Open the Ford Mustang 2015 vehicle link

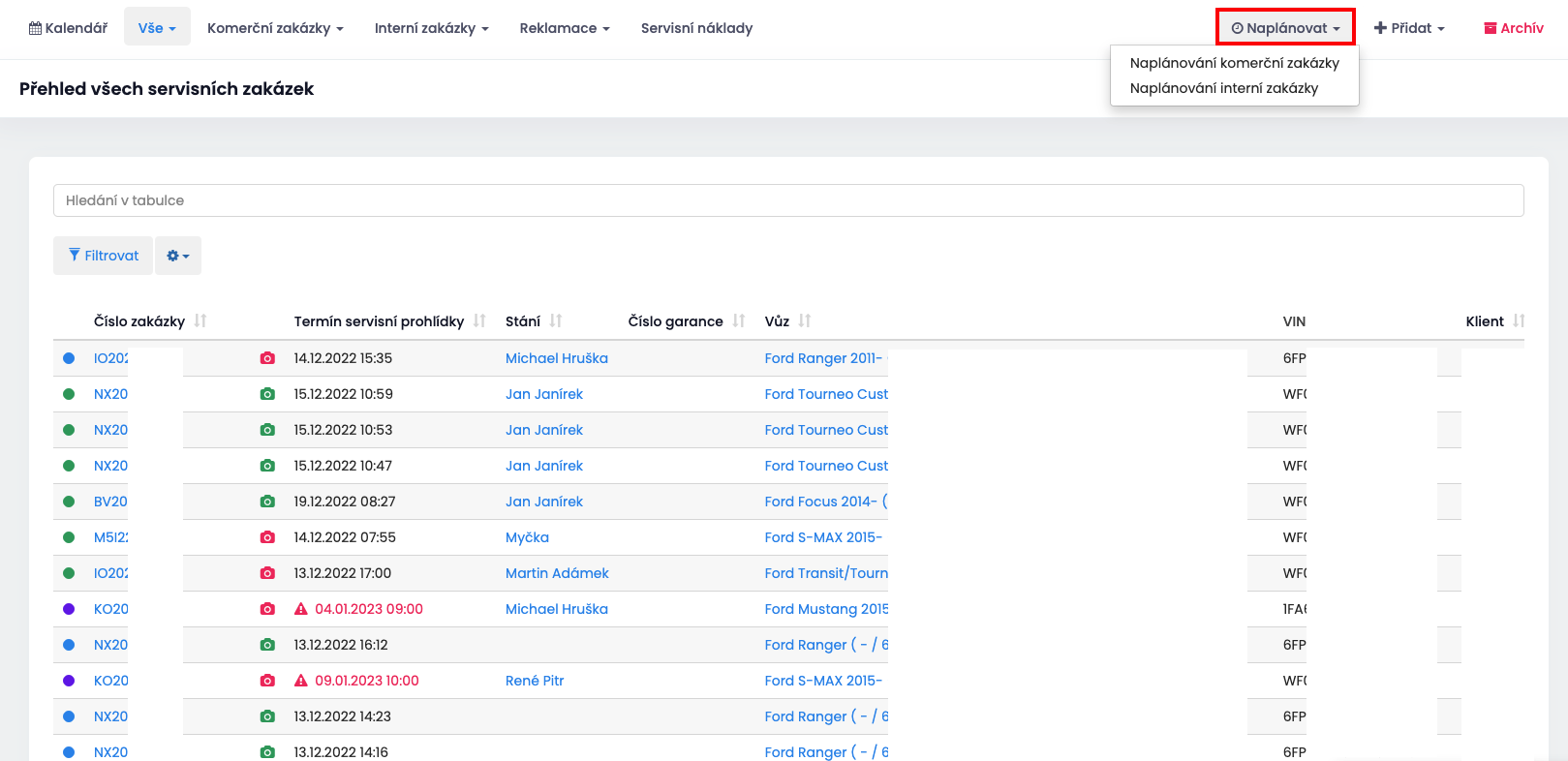826,609
